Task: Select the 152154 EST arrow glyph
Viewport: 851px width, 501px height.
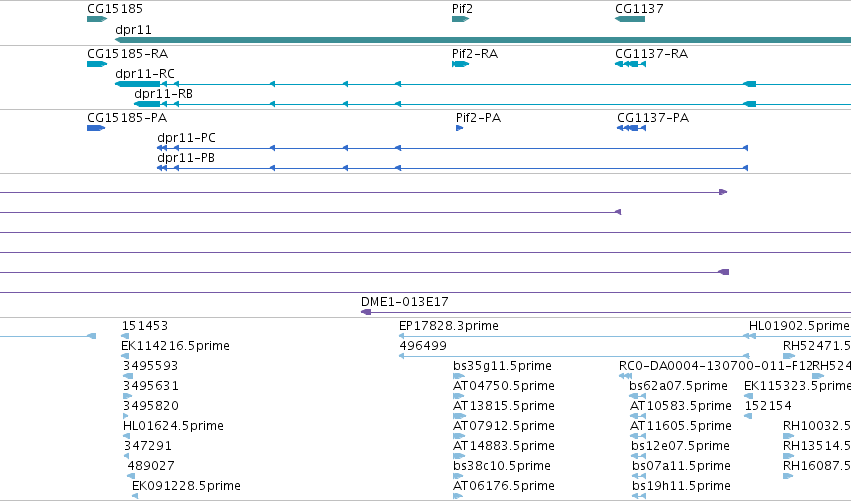Action: click(x=748, y=416)
